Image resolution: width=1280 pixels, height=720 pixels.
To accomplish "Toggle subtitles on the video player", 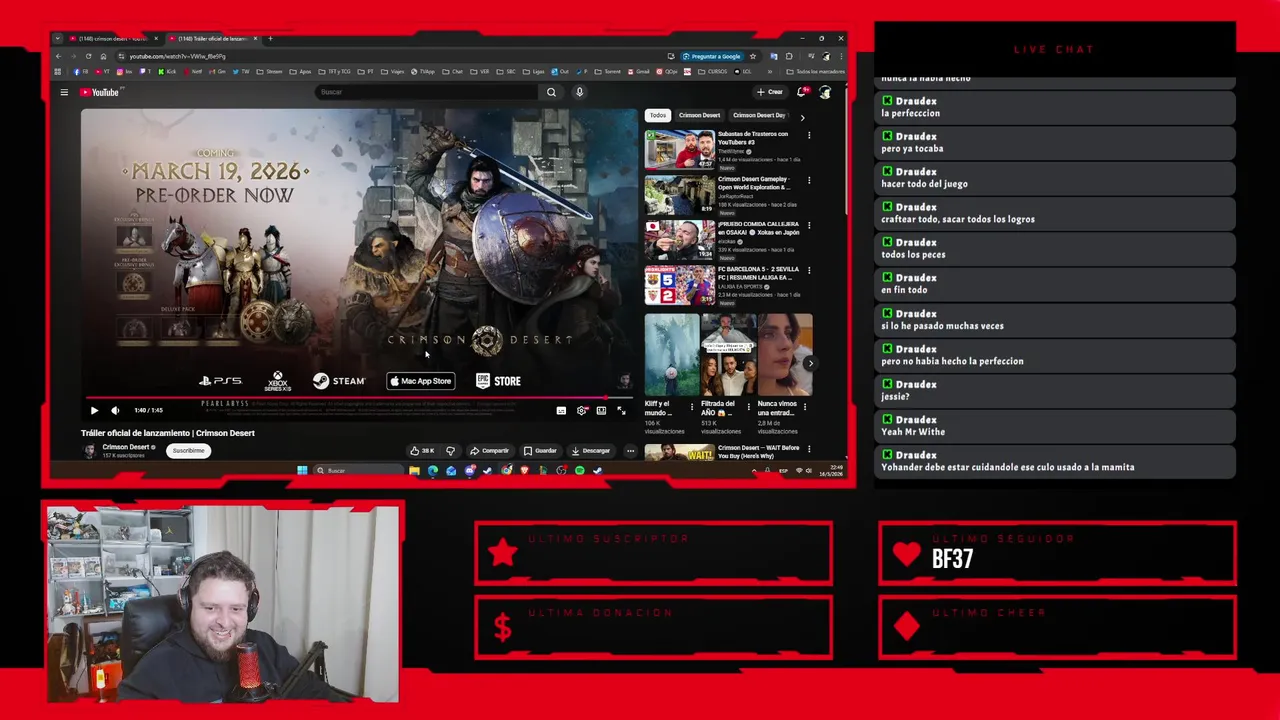I will click(x=561, y=410).
